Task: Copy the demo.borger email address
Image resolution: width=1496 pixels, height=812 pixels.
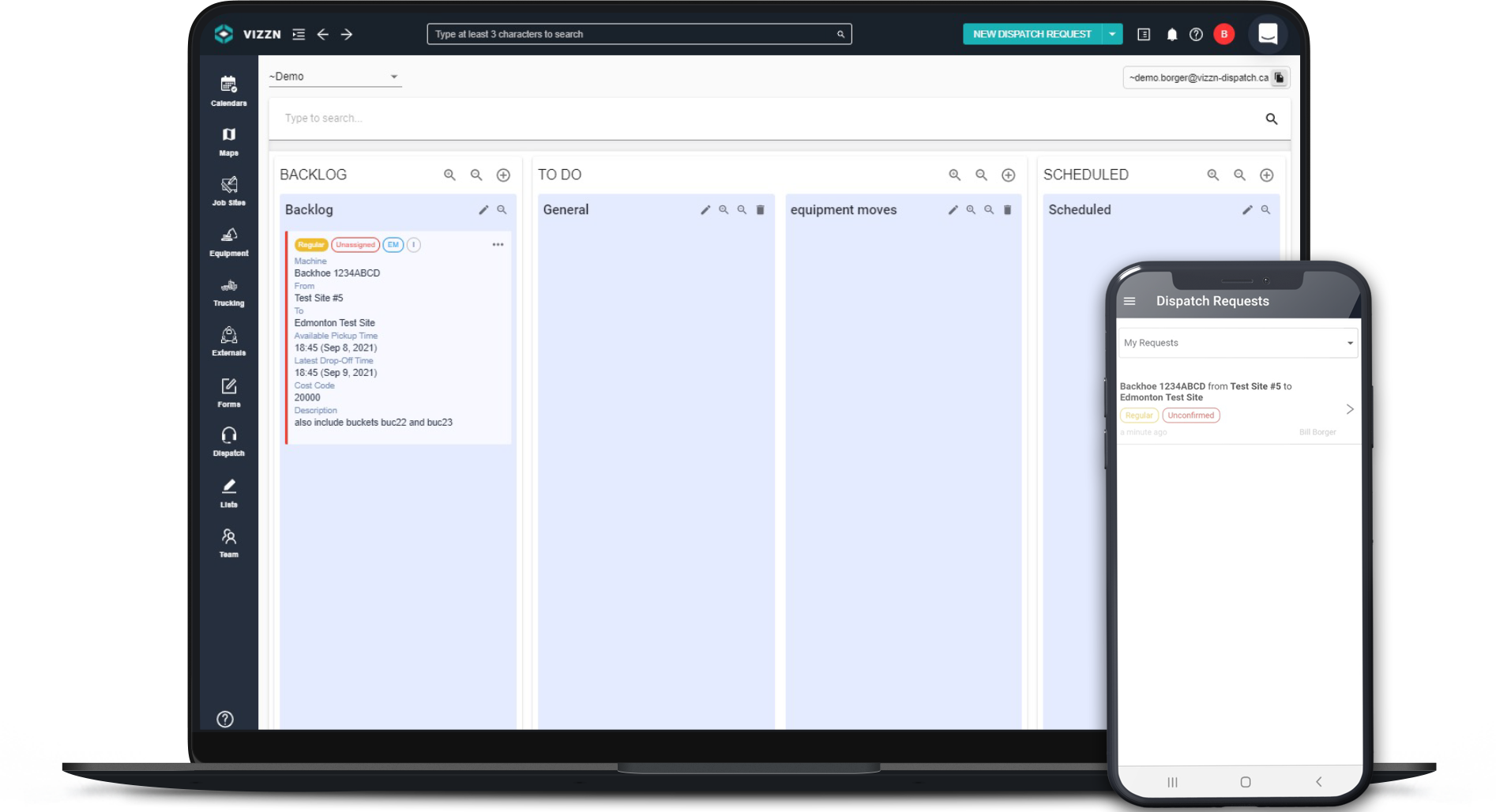Action: 1279,77
